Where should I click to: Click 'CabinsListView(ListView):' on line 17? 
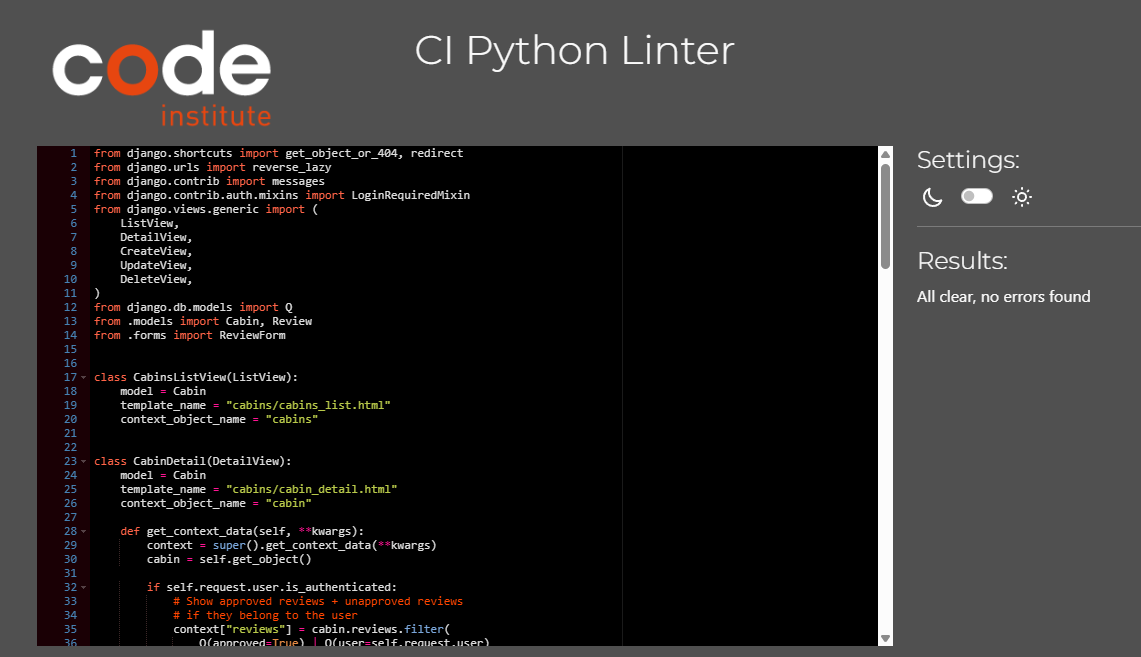click(x=215, y=378)
